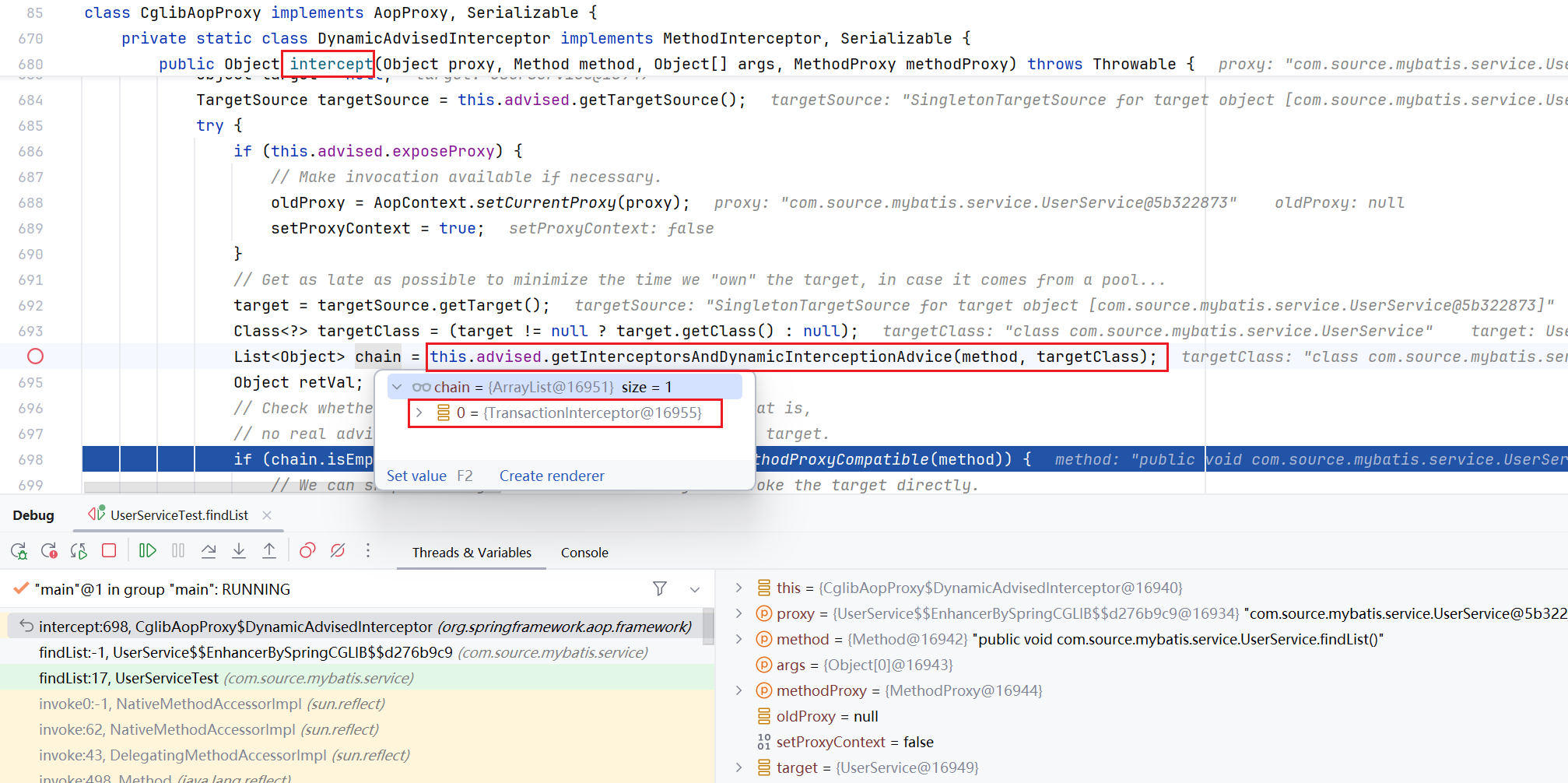Expand the 'this' variable node
Image resolution: width=1568 pixels, height=783 pixels.
coord(739,588)
